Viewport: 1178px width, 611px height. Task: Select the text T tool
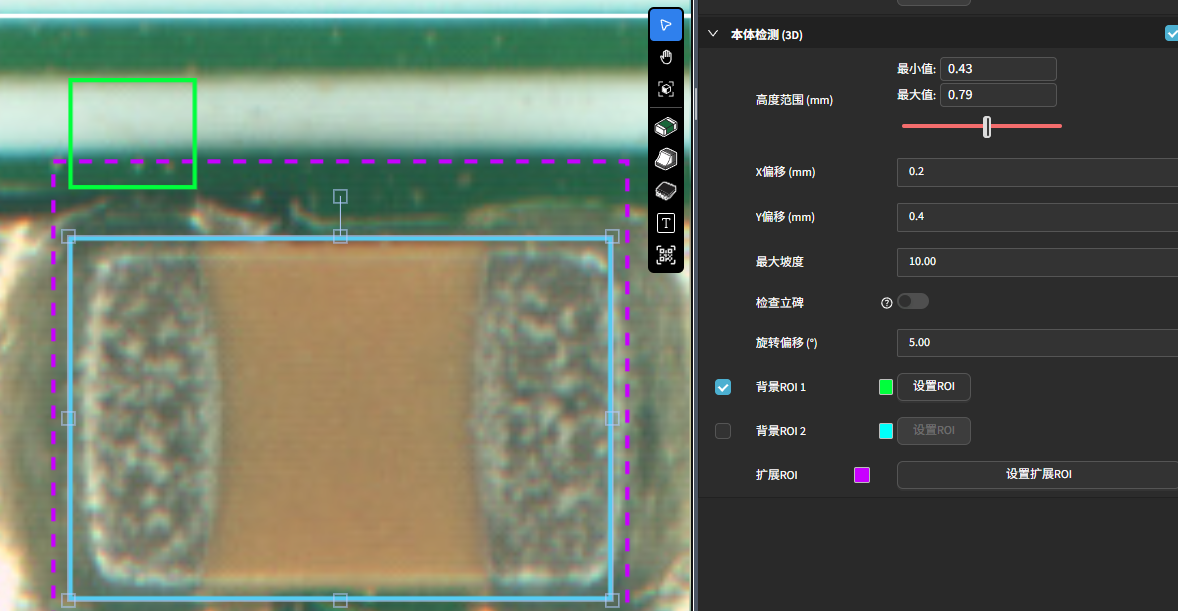point(666,223)
